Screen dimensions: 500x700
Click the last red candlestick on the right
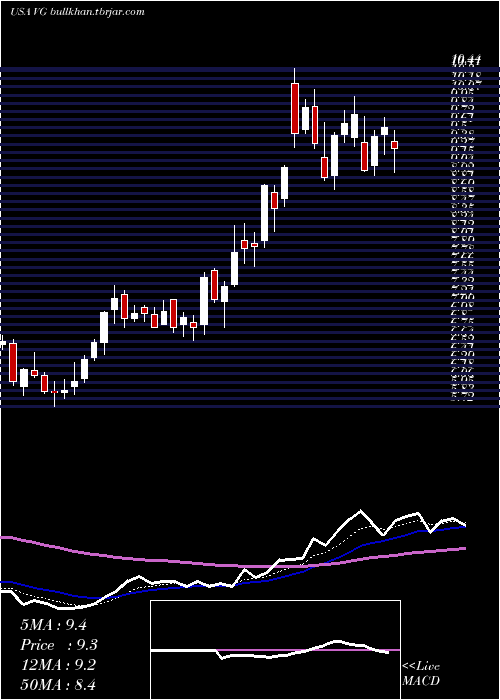point(394,145)
